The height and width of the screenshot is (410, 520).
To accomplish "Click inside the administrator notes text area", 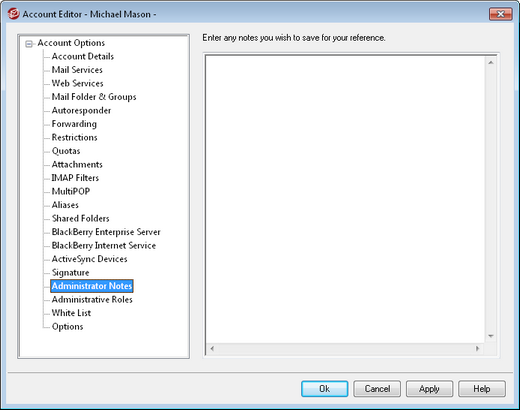I will (345, 199).
